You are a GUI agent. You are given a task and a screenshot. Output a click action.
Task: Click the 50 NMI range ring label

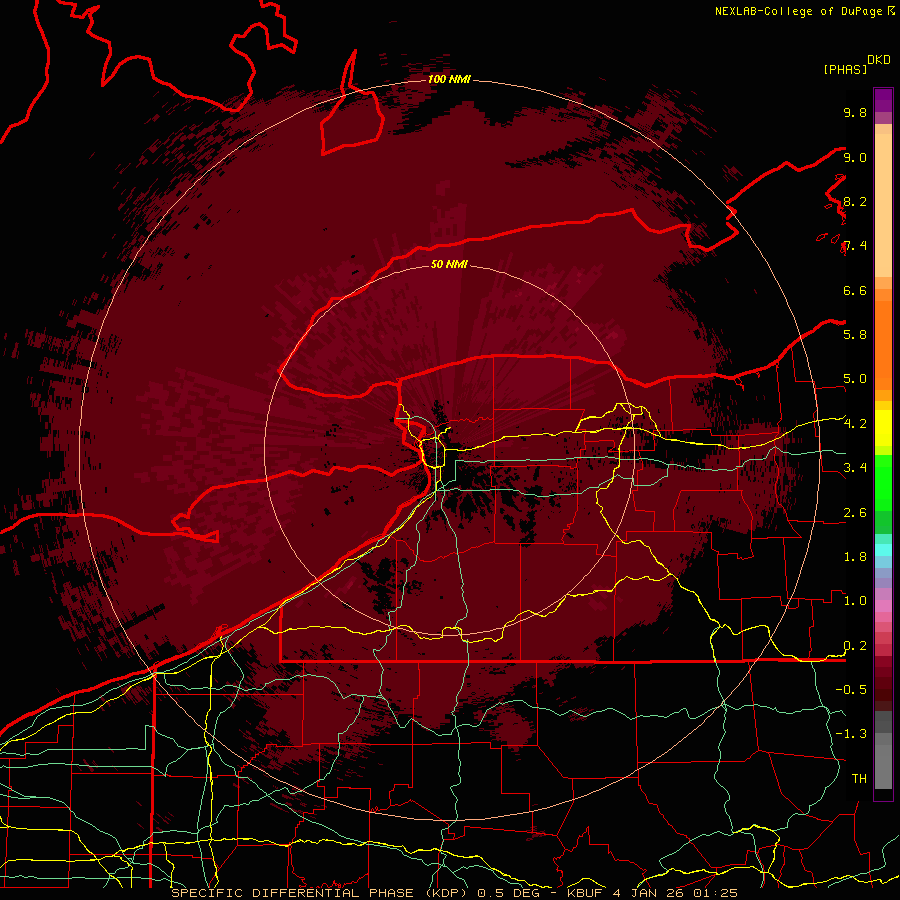tap(449, 264)
